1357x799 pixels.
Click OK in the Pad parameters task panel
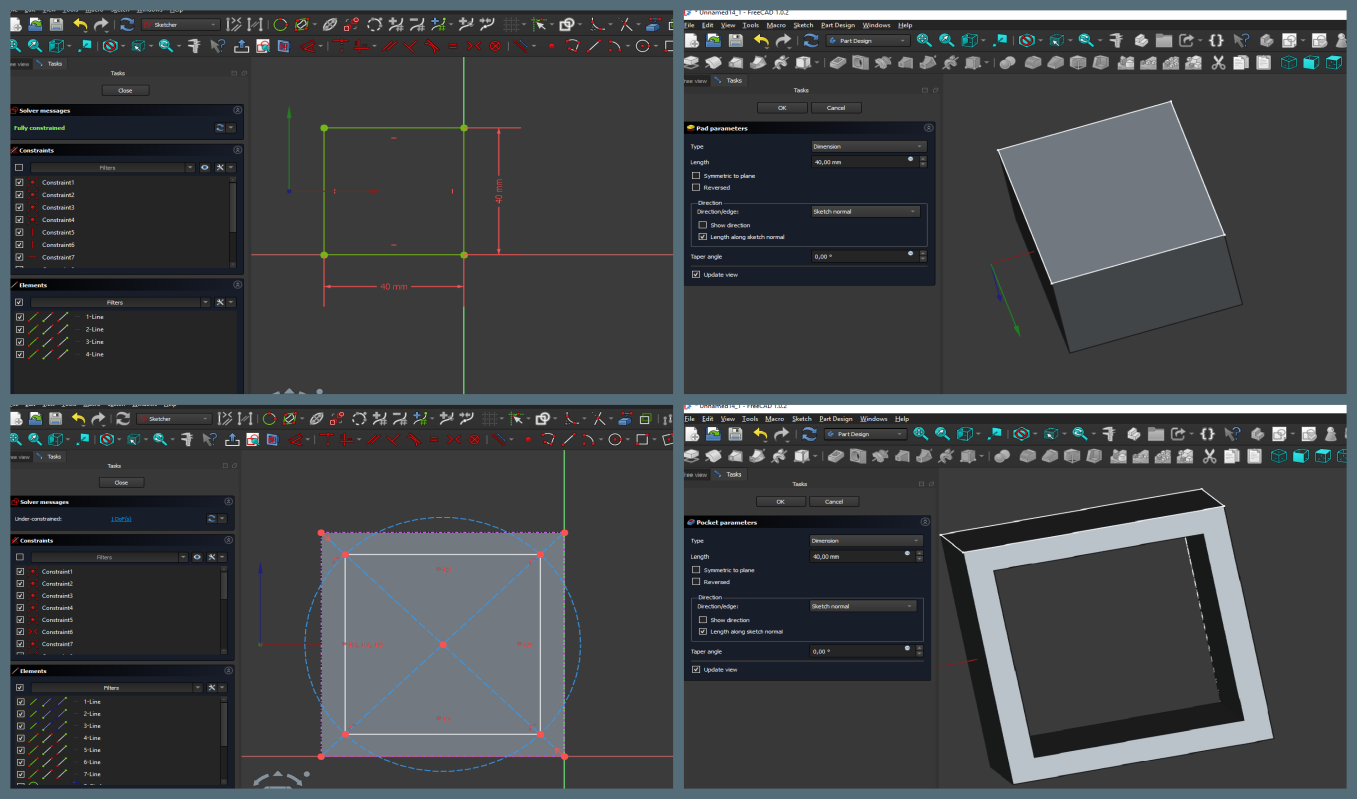click(782, 108)
